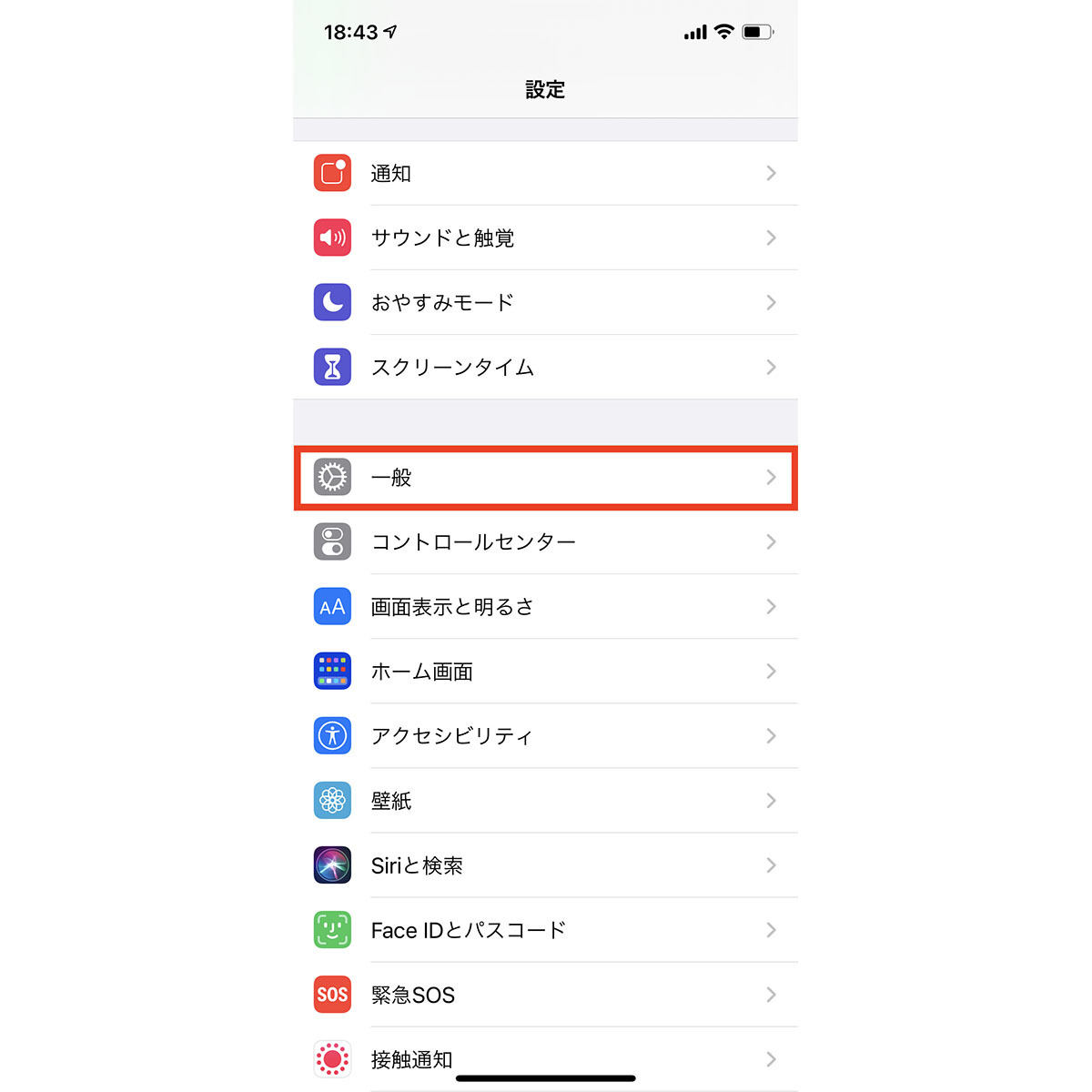This screenshot has height=1092, width=1092.
Task: Tap the スクリーンタイム hourglass icon
Action: pyautogui.click(x=332, y=367)
